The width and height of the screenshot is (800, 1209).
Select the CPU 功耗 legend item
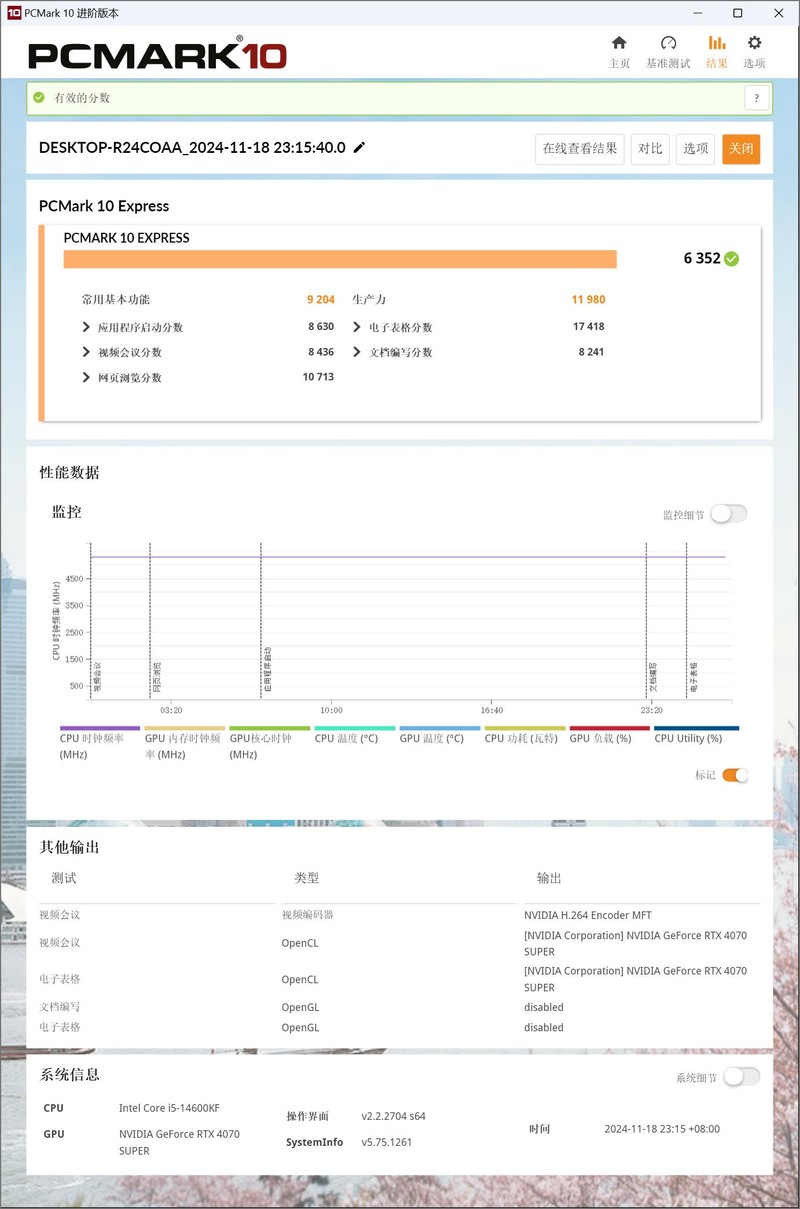coord(524,736)
